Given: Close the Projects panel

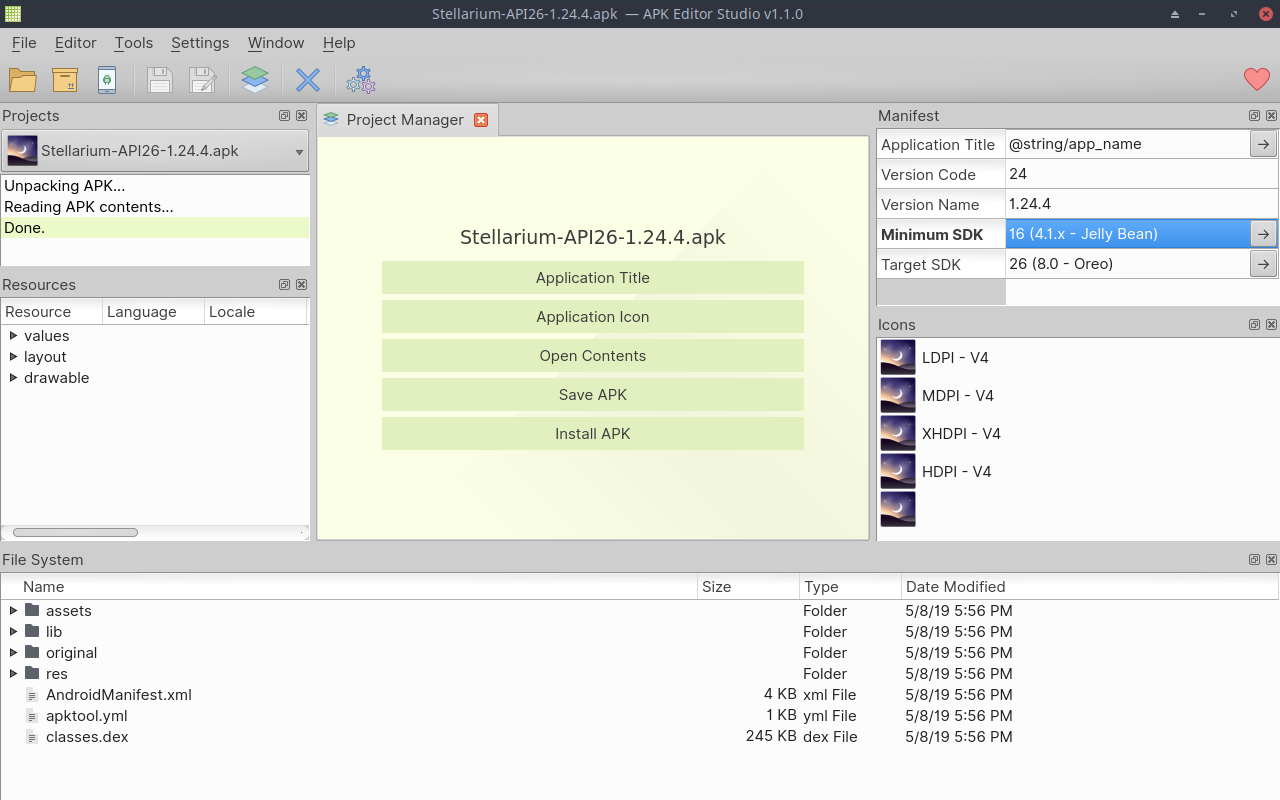Looking at the screenshot, I should pos(301,116).
